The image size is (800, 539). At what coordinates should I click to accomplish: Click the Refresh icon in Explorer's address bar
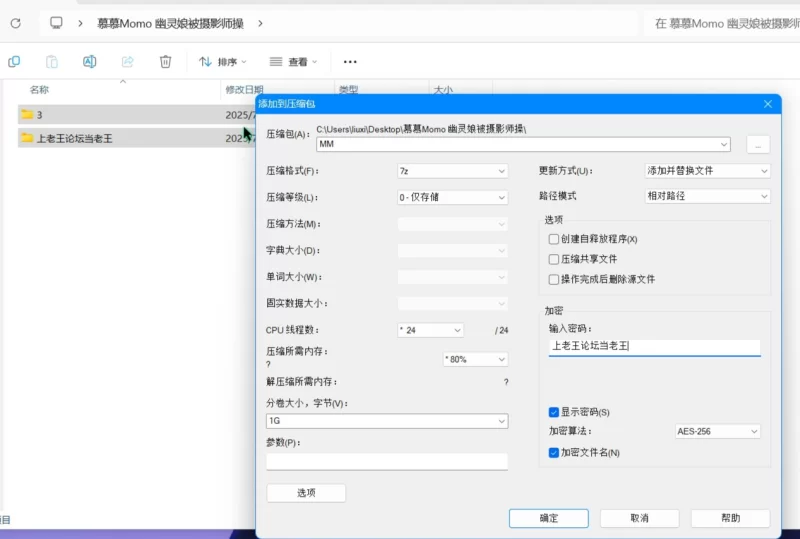click(15, 22)
